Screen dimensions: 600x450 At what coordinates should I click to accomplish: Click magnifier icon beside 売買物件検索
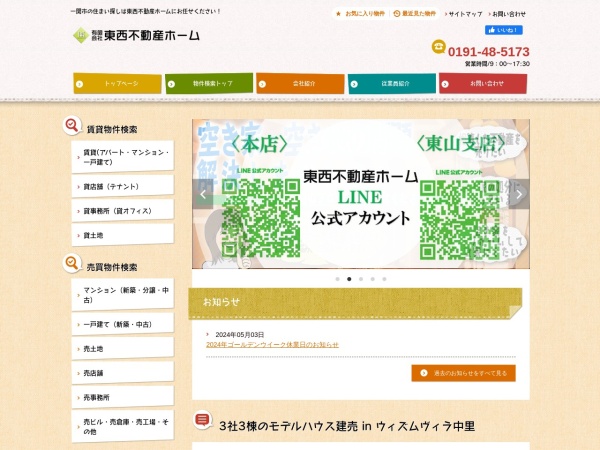point(72,263)
